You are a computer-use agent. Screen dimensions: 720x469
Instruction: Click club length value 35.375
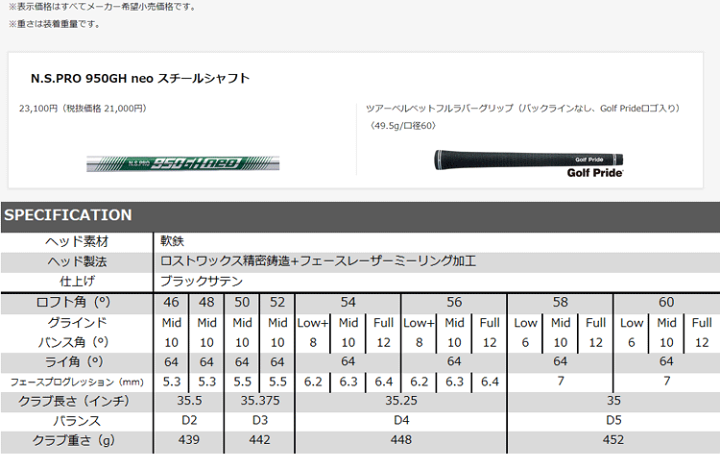click(x=260, y=401)
